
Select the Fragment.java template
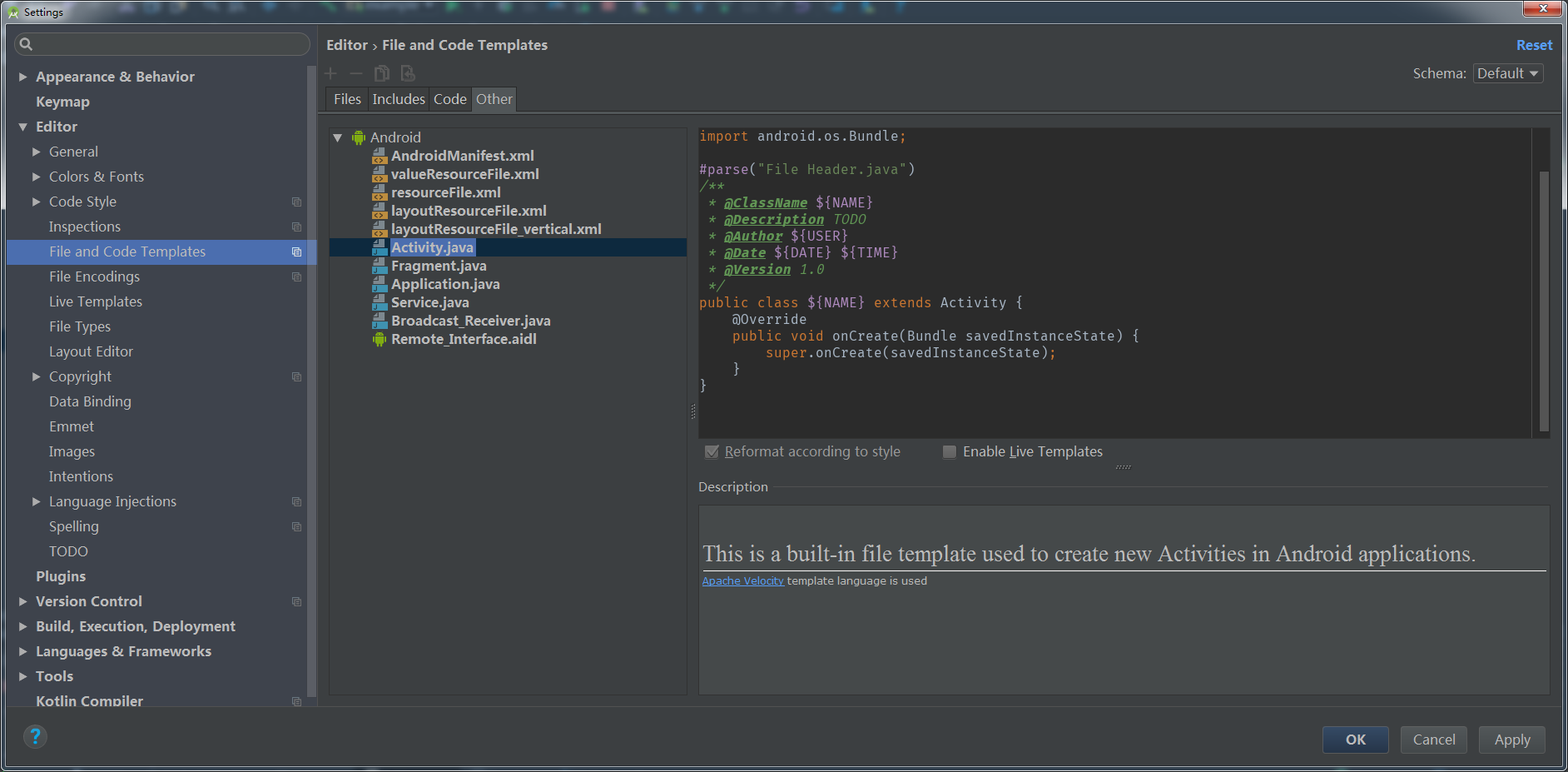point(438,266)
